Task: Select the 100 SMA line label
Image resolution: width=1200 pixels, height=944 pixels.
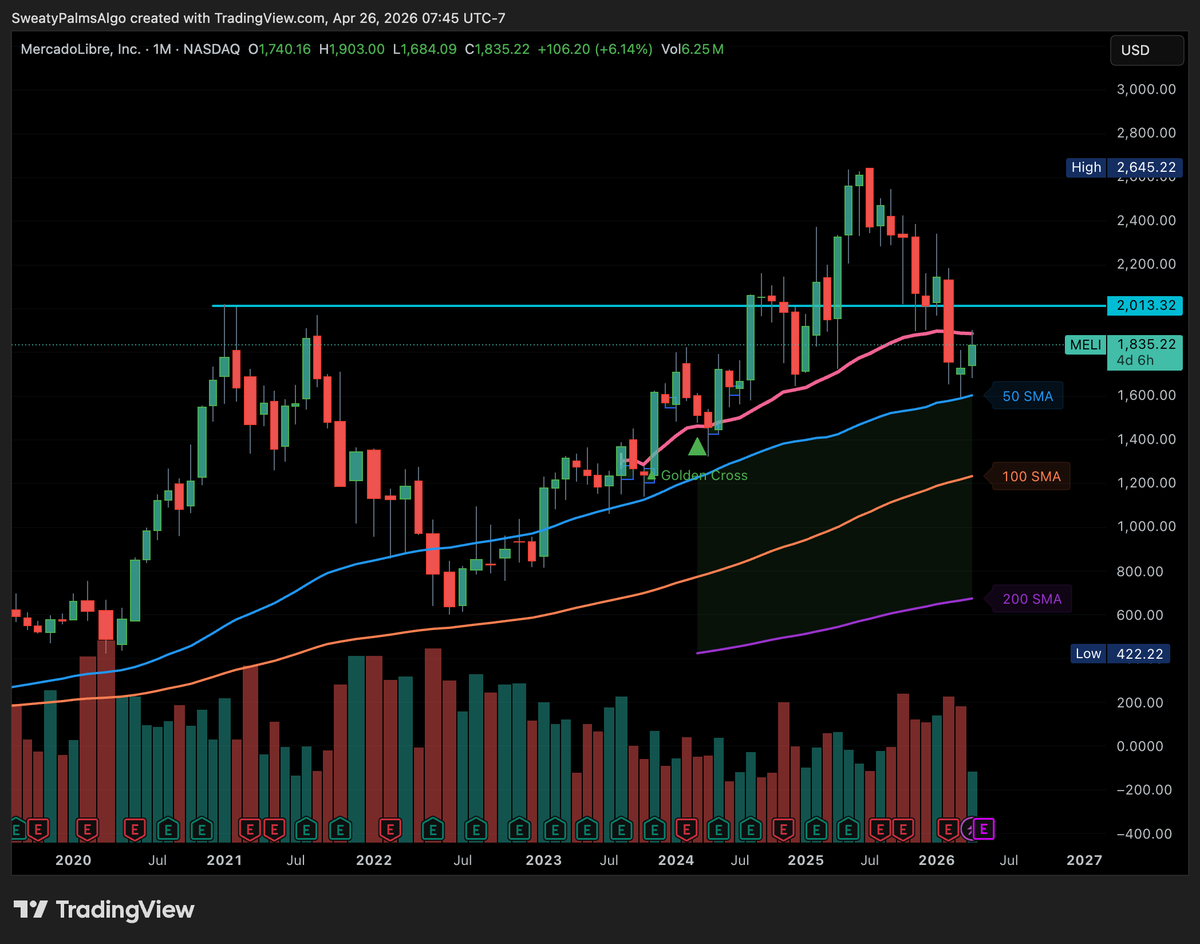Action: [x=1029, y=477]
